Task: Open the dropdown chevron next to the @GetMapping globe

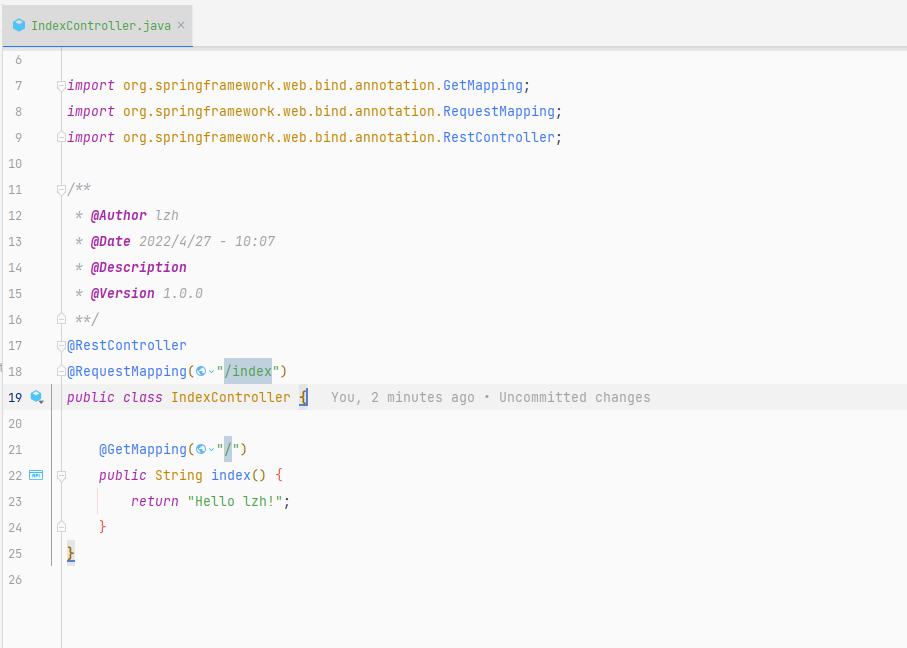Action: click(x=212, y=450)
